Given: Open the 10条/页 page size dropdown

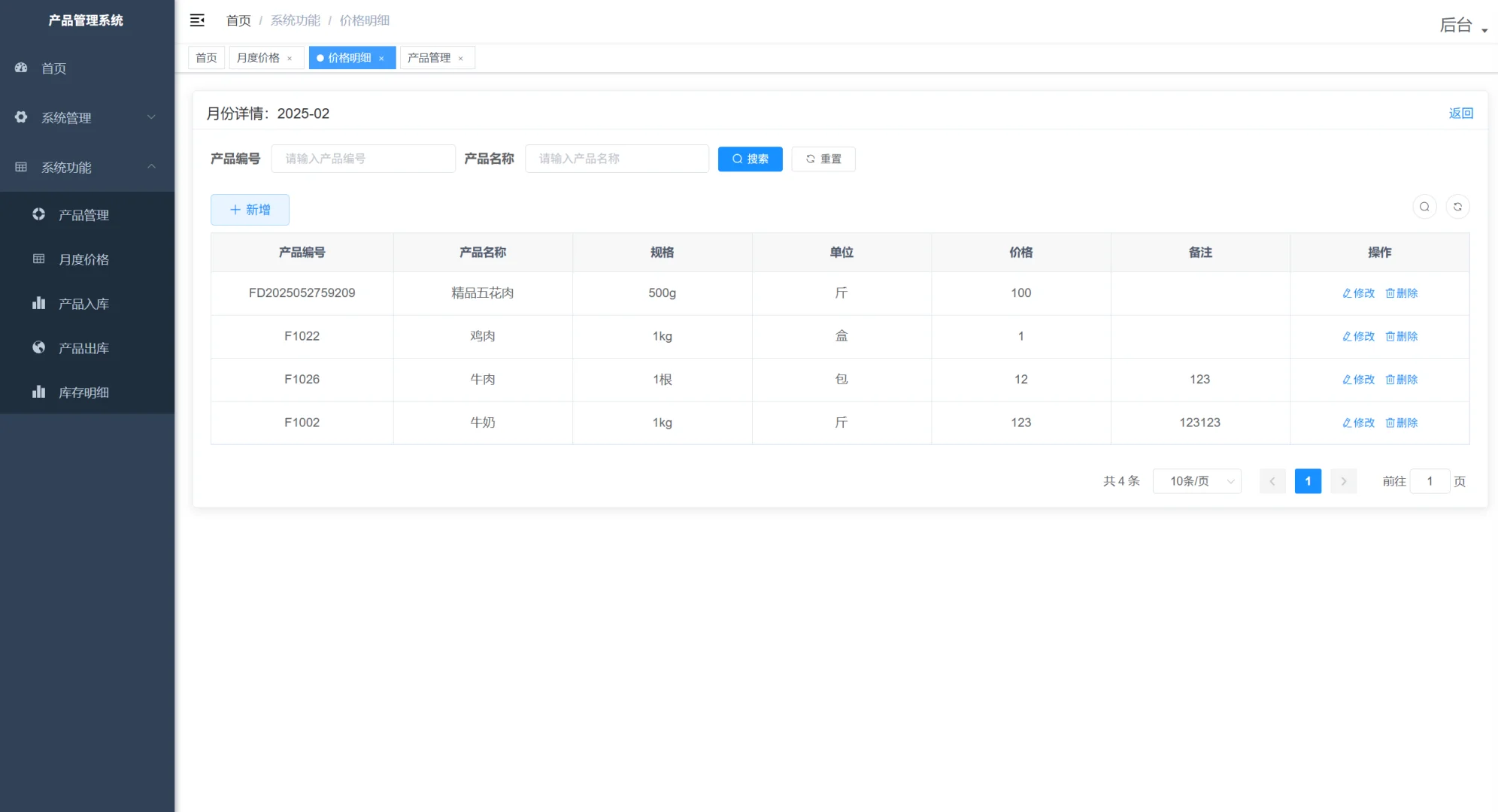Looking at the screenshot, I should click(x=1196, y=480).
